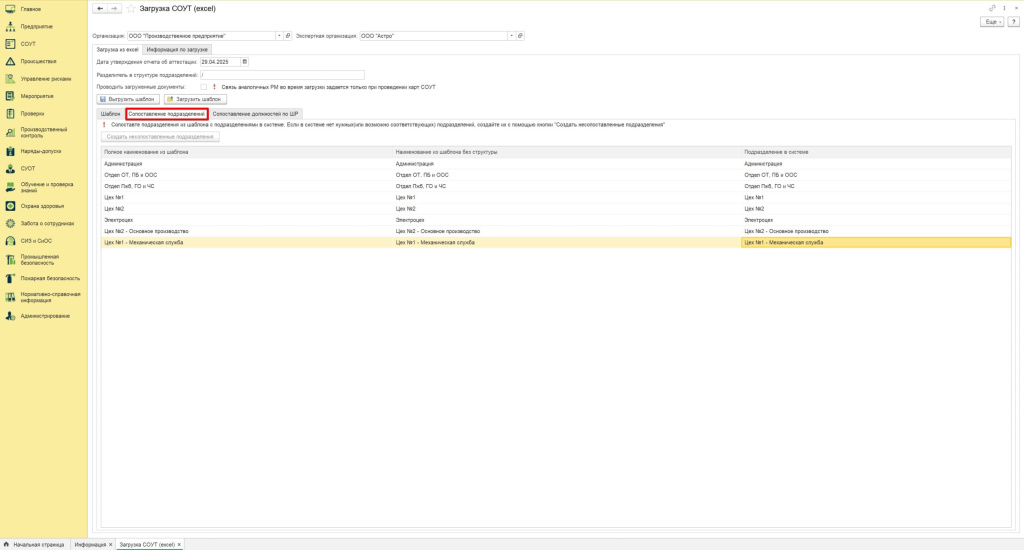Select the Шаблон tab
Image resolution: width=1024 pixels, height=550 pixels.
(x=110, y=114)
